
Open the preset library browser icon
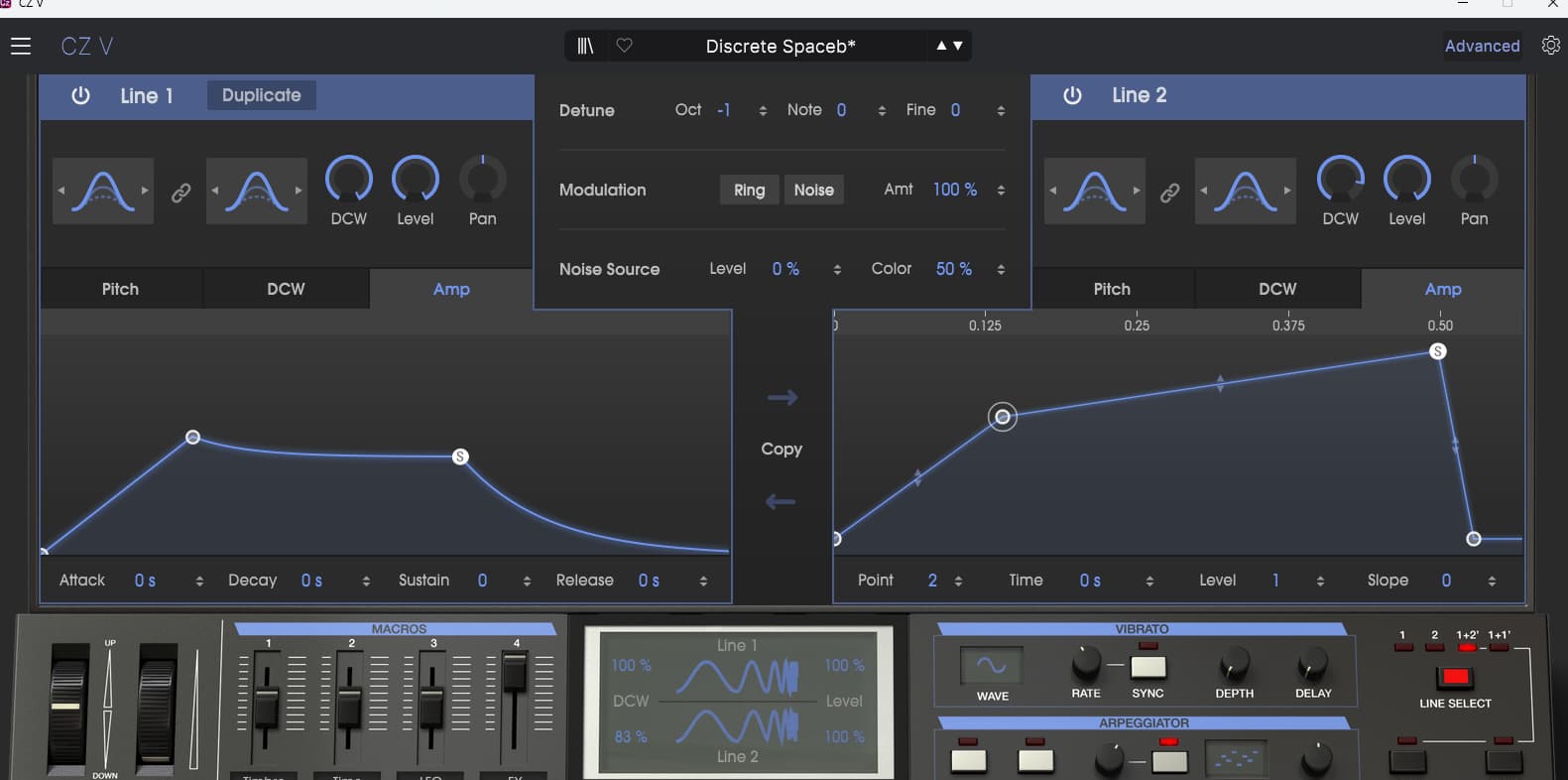point(585,46)
